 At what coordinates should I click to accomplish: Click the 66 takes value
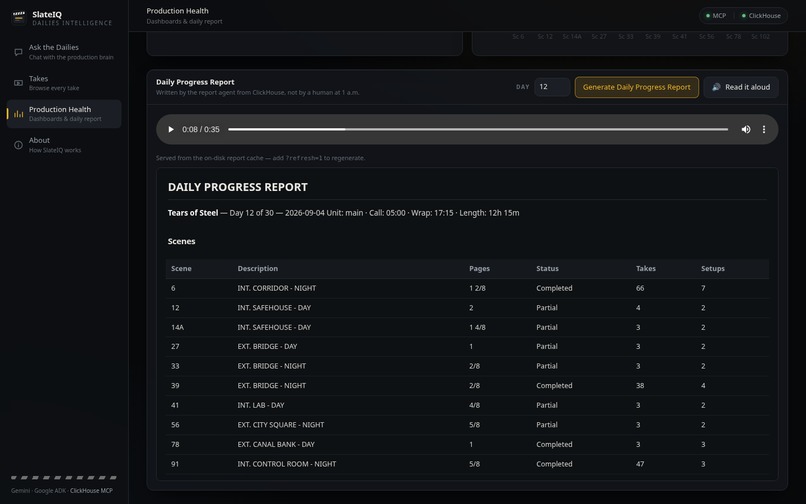click(640, 288)
